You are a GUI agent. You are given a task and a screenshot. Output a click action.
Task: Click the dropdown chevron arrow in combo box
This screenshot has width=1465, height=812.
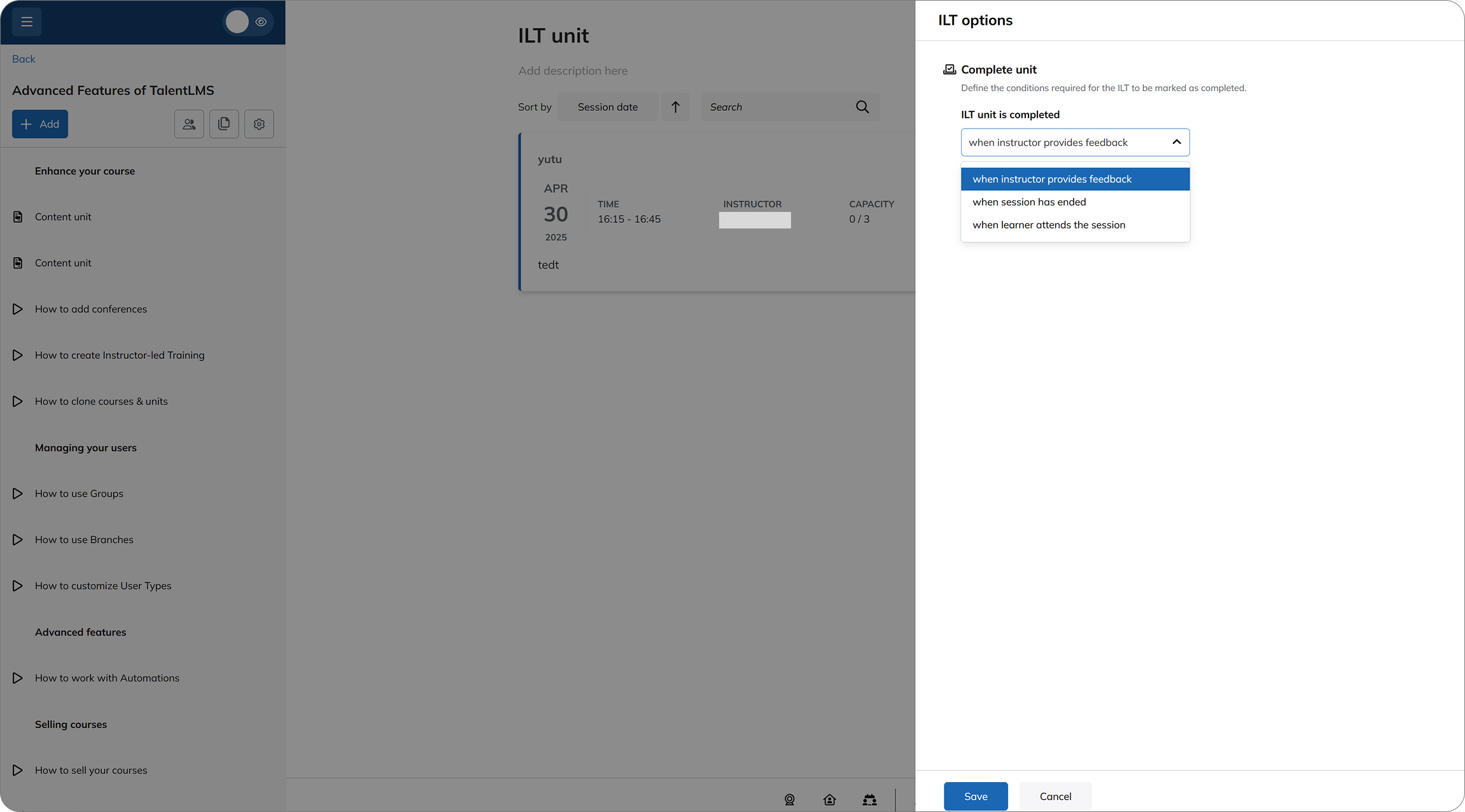coord(1177,143)
